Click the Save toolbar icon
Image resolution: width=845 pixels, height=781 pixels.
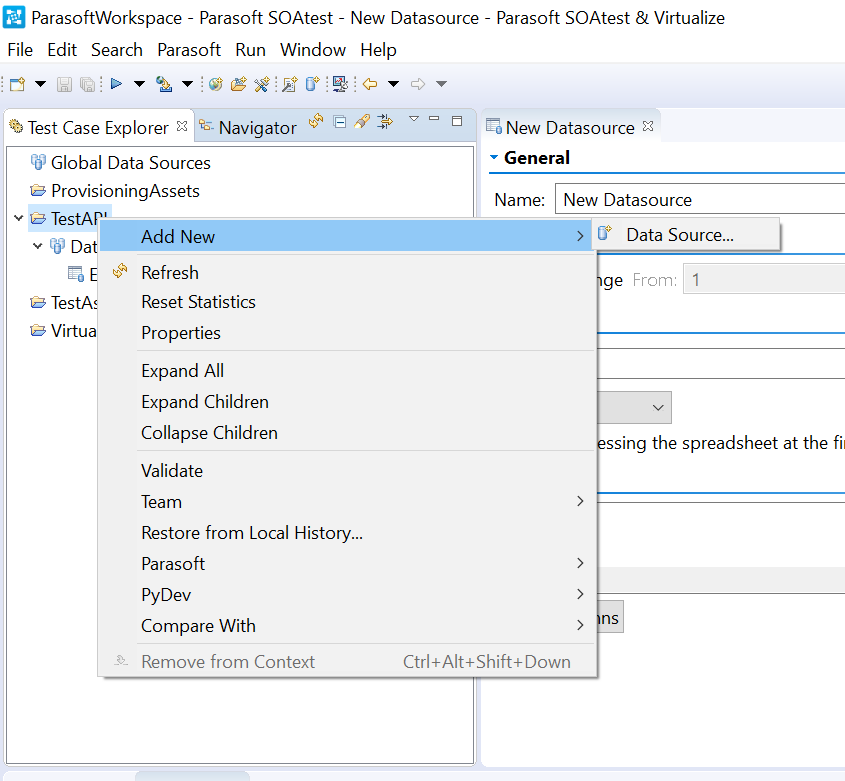(x=64, y=84)
